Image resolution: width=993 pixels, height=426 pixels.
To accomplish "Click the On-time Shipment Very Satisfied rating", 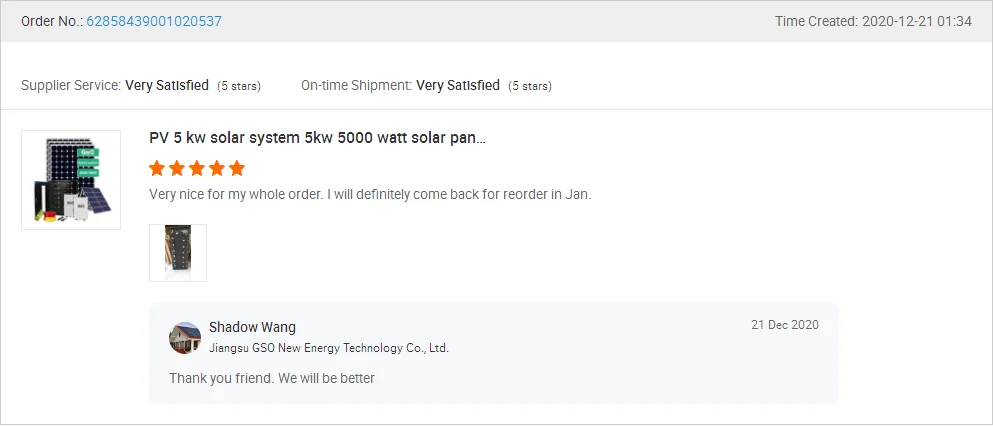I will (x=458, y=86).
